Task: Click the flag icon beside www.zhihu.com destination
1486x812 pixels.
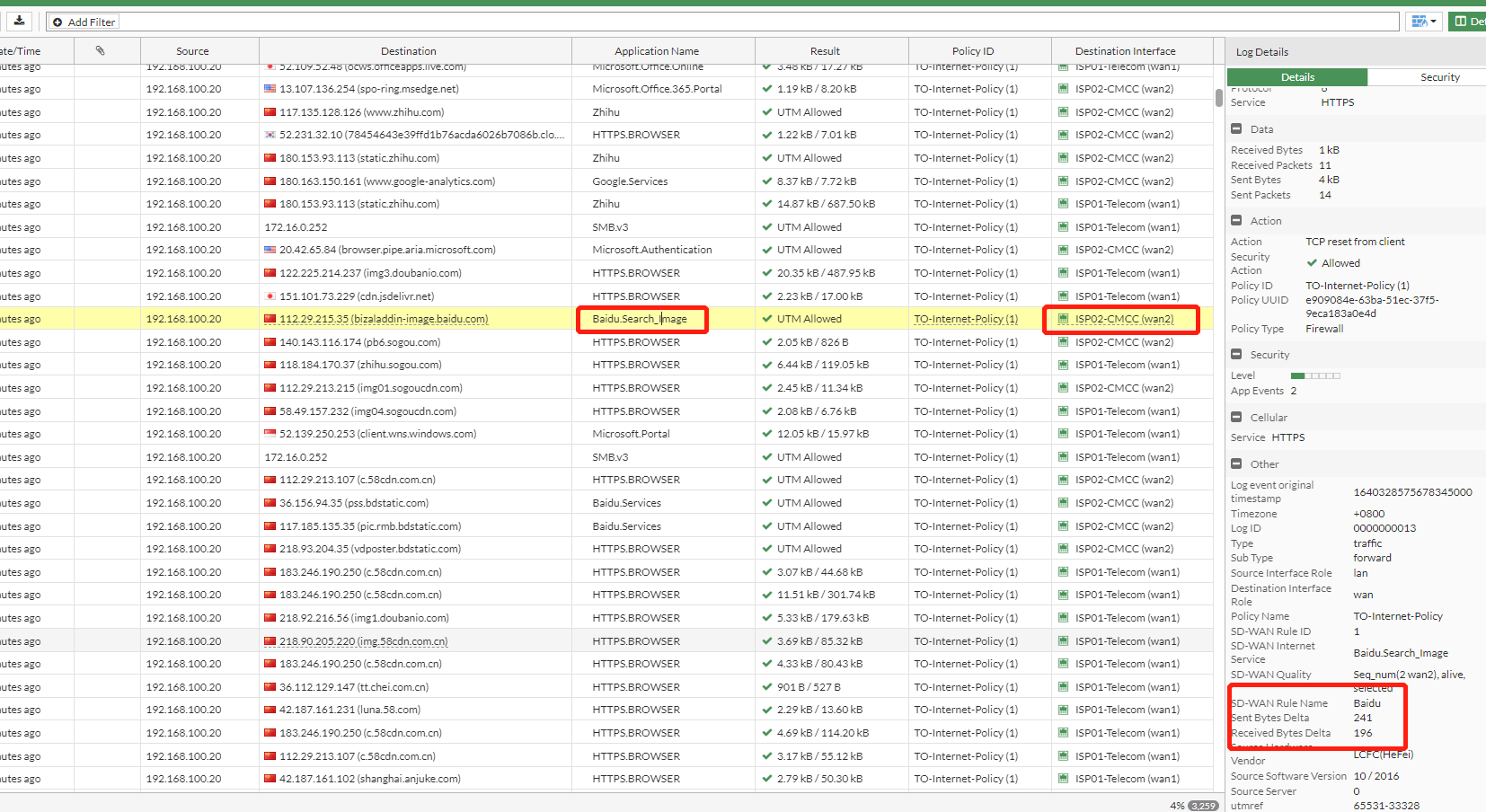Action: [270, 111]
